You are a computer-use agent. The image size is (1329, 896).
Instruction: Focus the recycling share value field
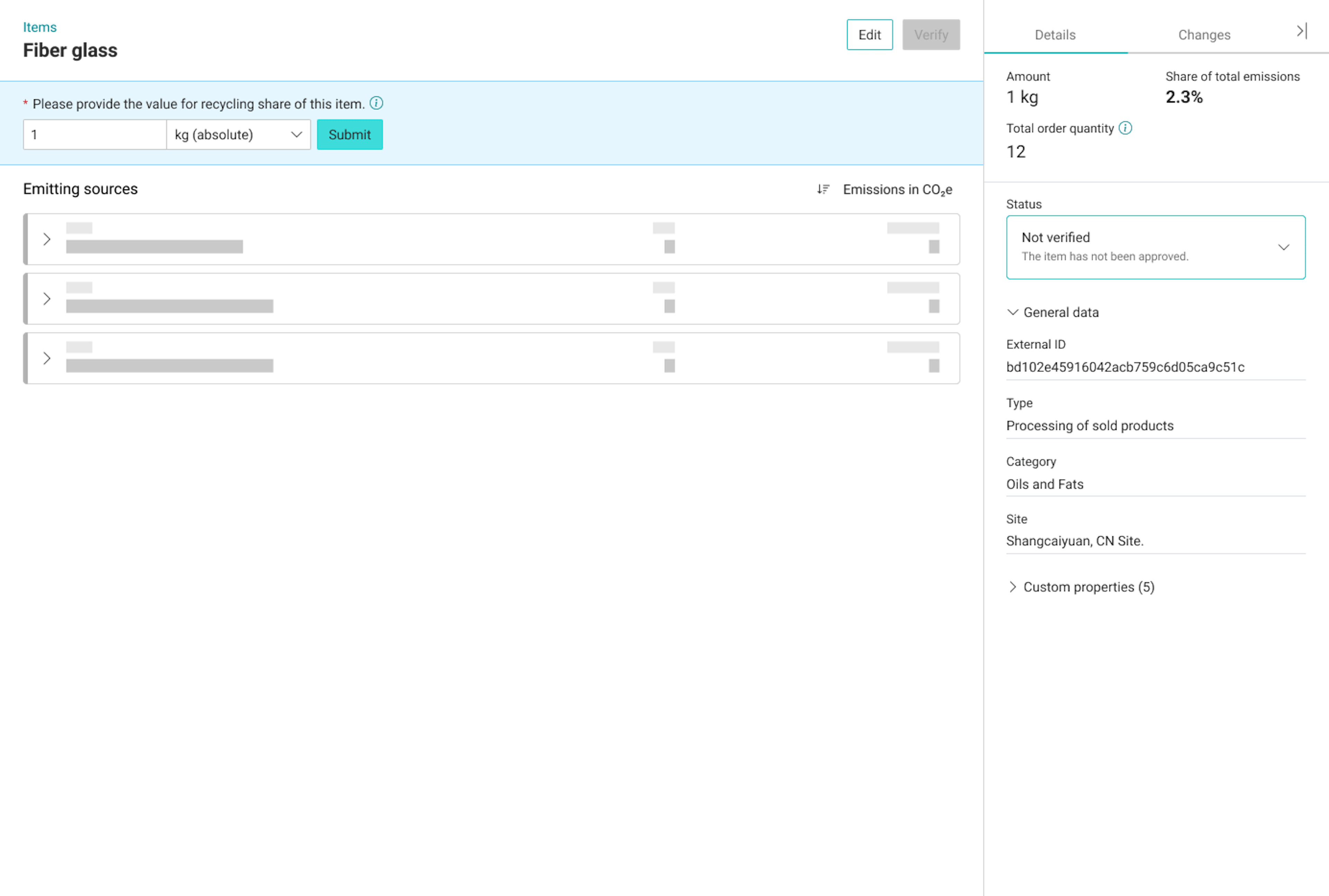click(x=95, y=135)
